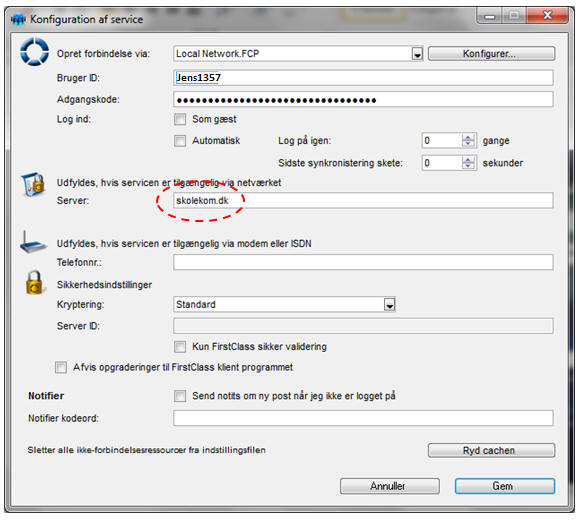Enable Send notits om ny post
Image resolution: width=584 pixels, height=521 pixels.
point(180,396)
